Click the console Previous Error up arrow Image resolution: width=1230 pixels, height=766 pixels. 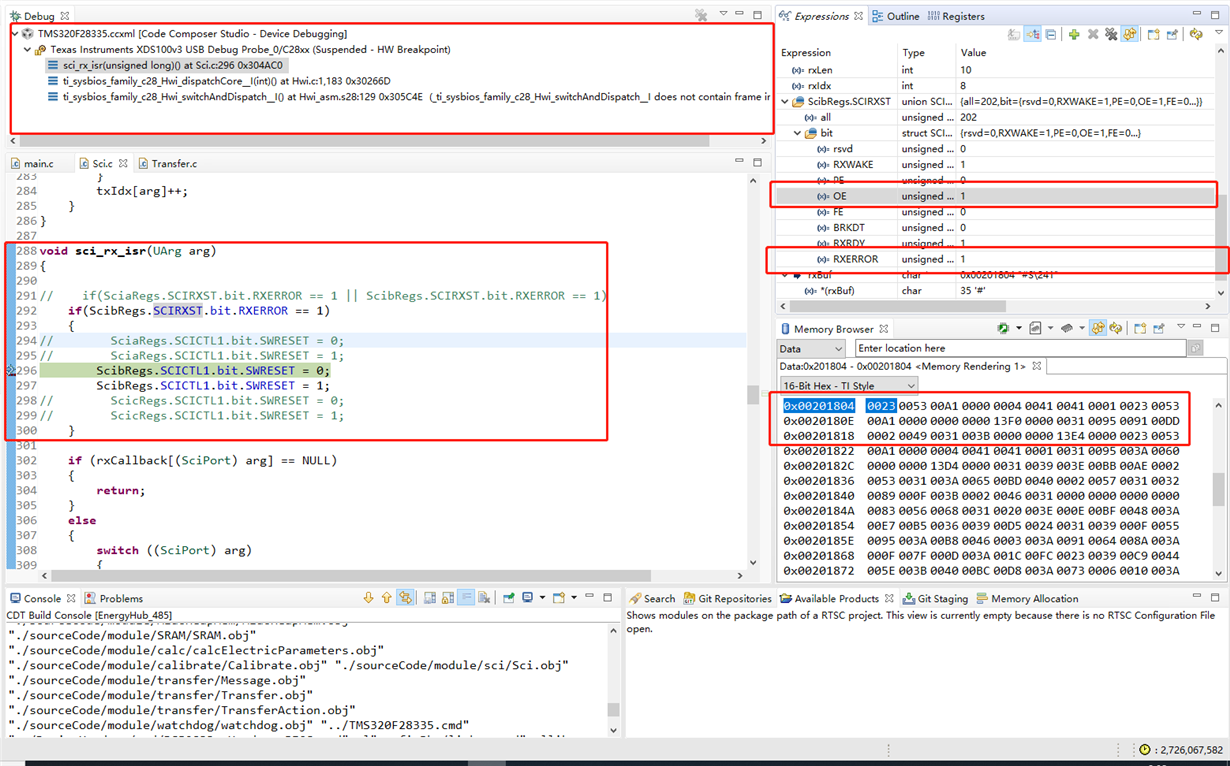pos(386,598)
